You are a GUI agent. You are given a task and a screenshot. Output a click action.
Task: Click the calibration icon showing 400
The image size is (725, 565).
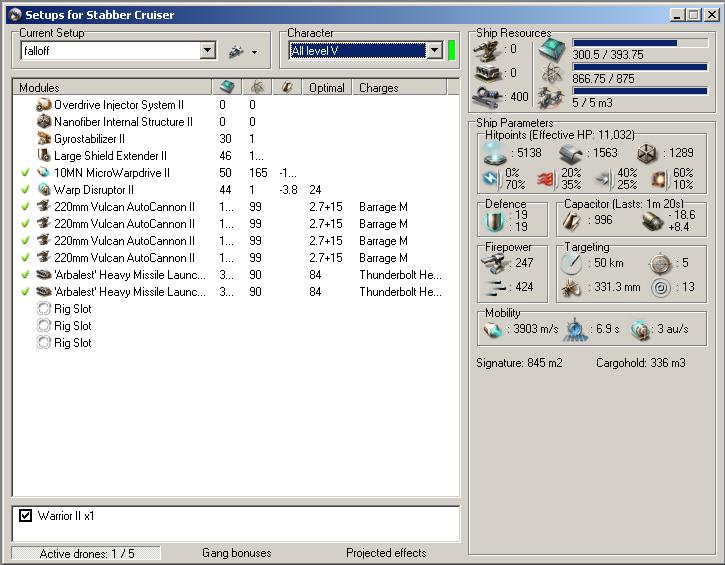coord(487,97)
